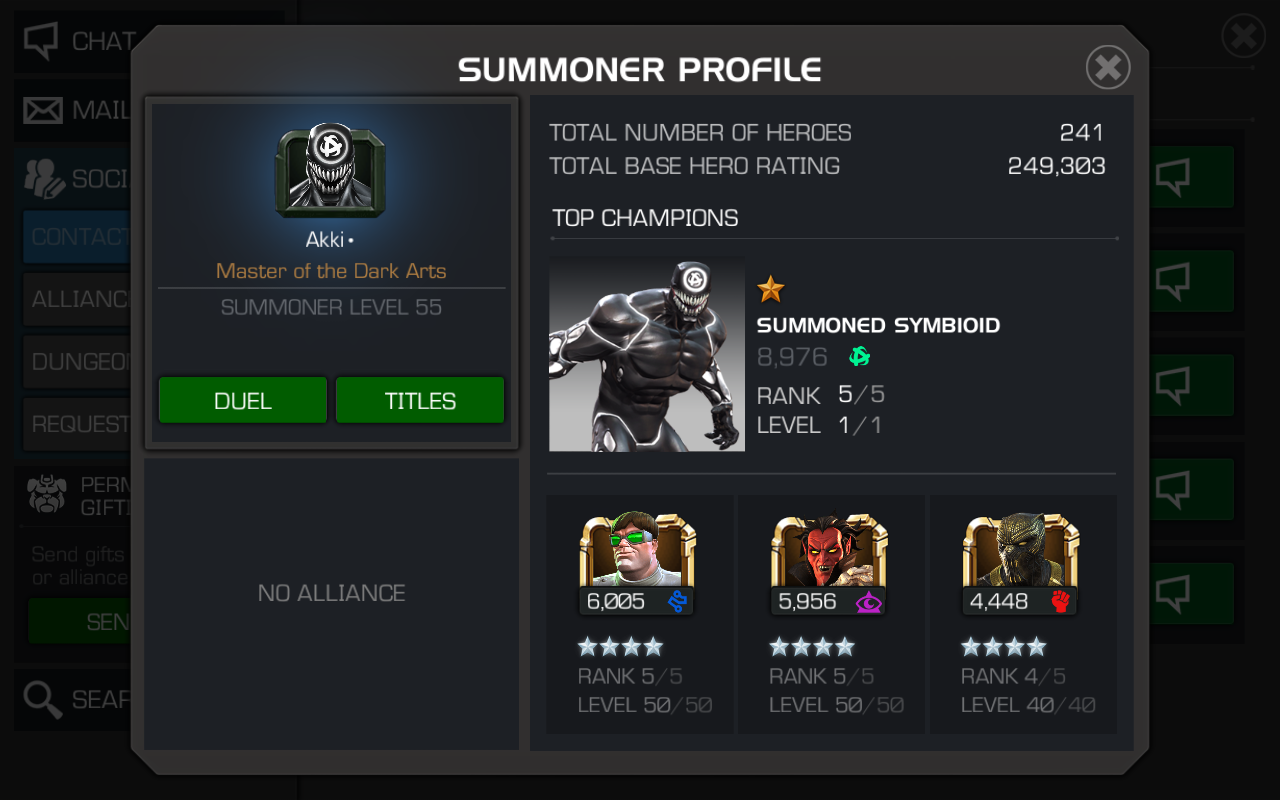
Task: Click the Search magnifier icon
Action: pos(42,700)
